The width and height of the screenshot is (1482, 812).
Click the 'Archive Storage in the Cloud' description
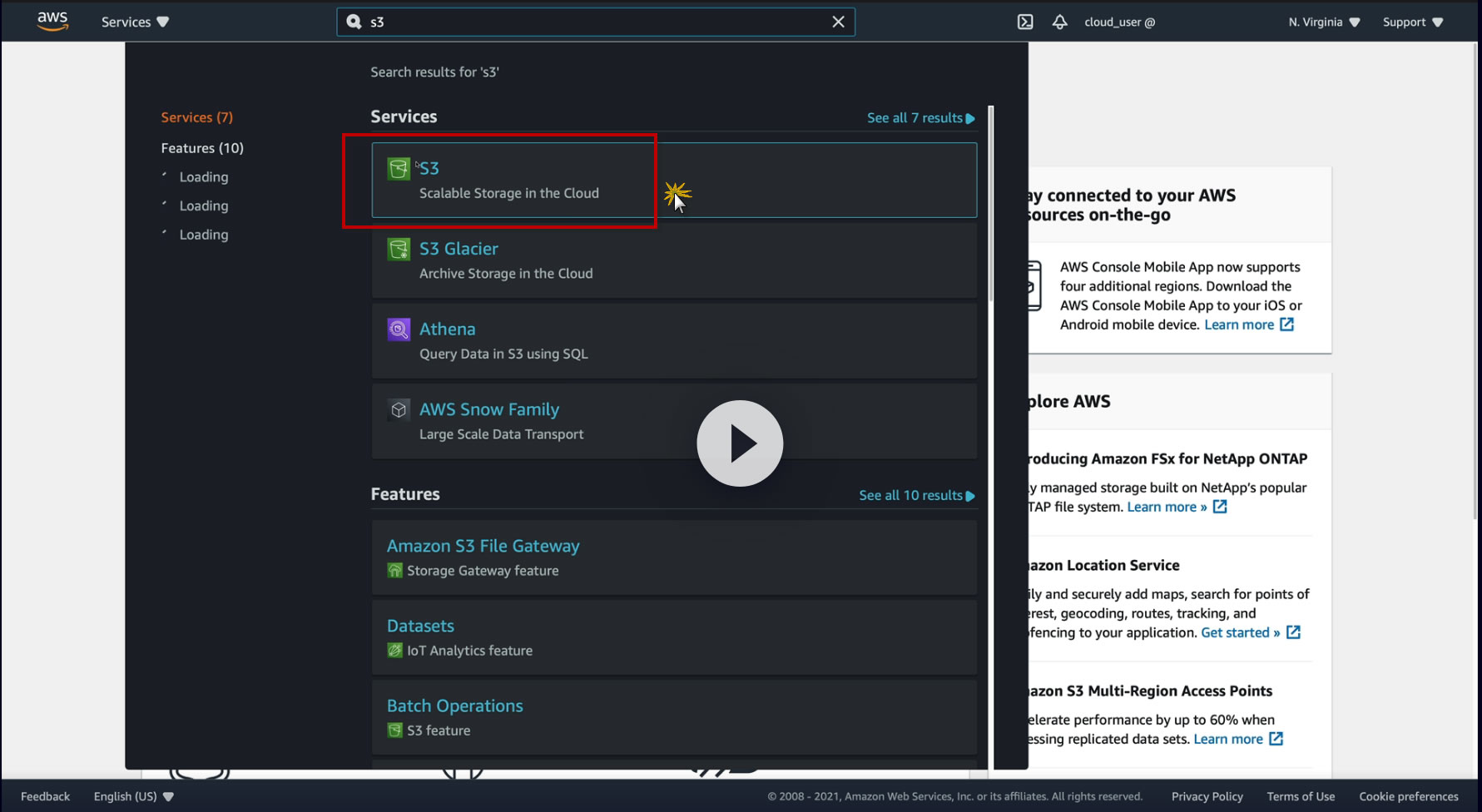[506, 274]
